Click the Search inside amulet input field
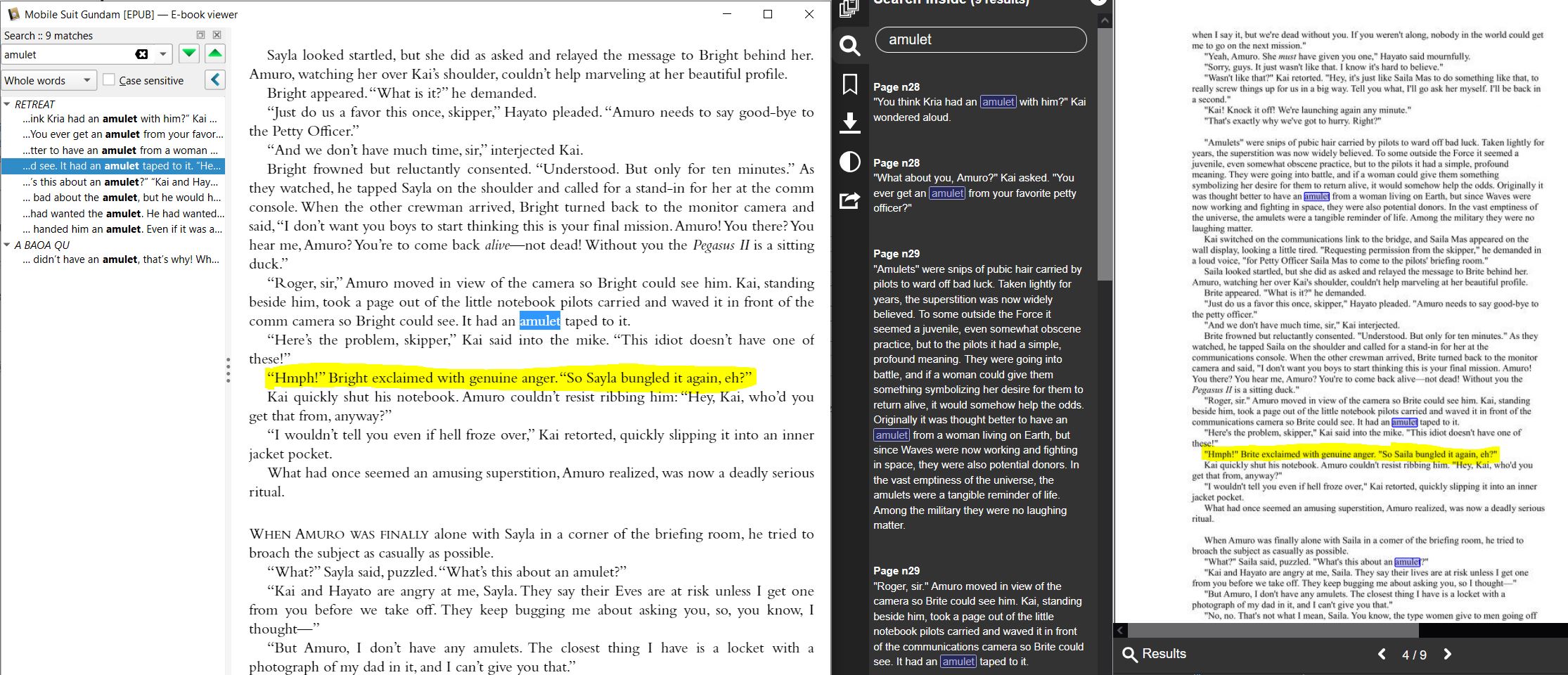The height and width of the screenshot is (675, 1568). pyautogui.click(x=980, y=39)
